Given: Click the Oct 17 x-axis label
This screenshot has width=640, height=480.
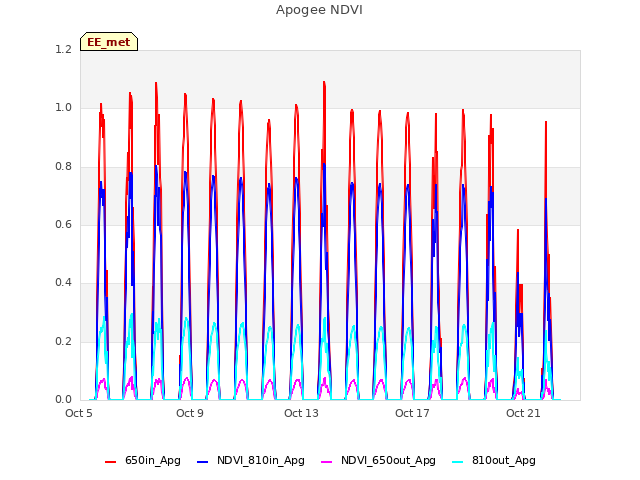Looking at the screenshot, I should [x=412, y=413].
